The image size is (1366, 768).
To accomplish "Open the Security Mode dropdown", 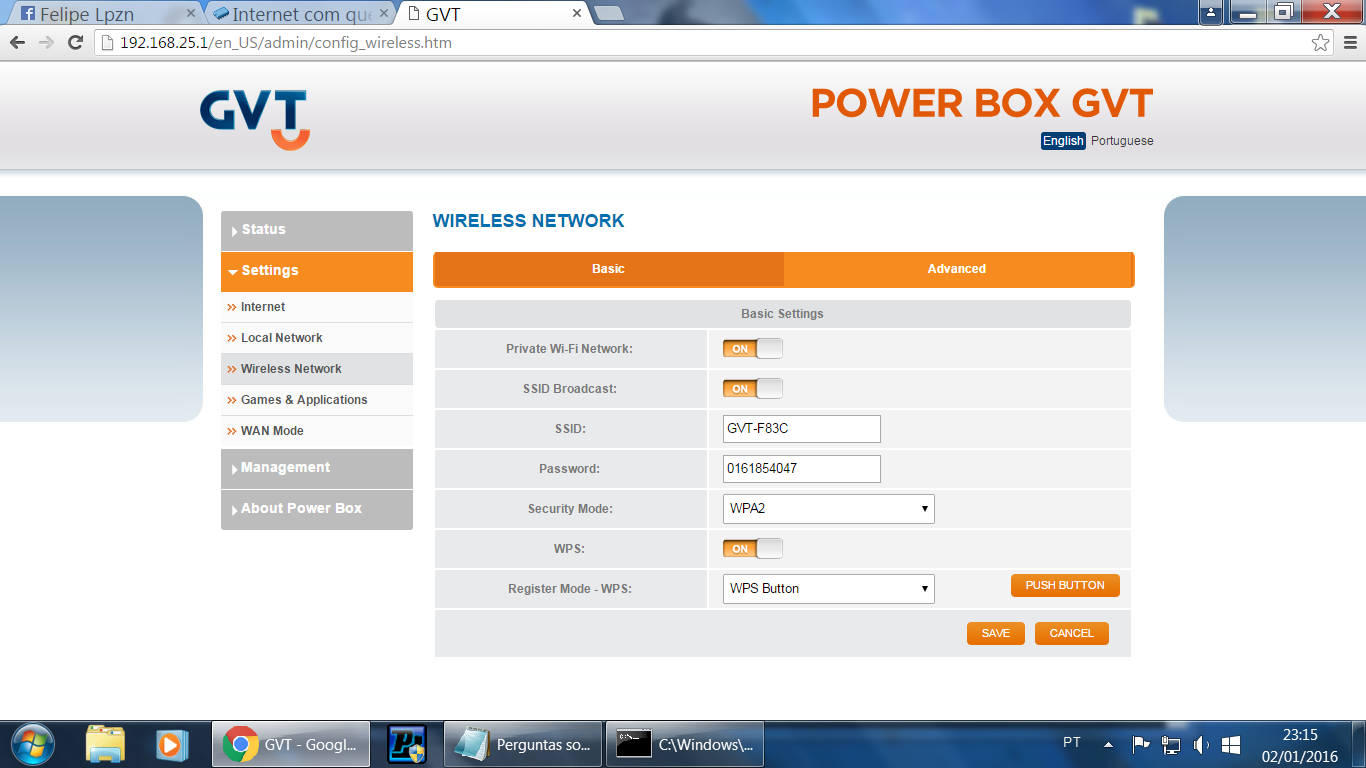I will tap(829, 508).
